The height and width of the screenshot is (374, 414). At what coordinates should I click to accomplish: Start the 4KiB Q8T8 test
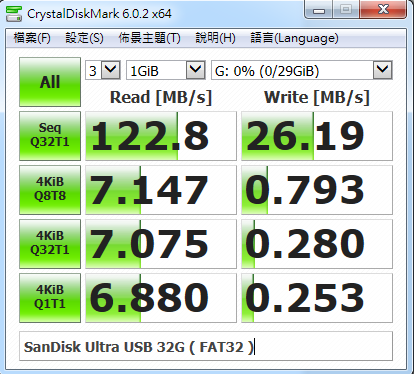50,190
